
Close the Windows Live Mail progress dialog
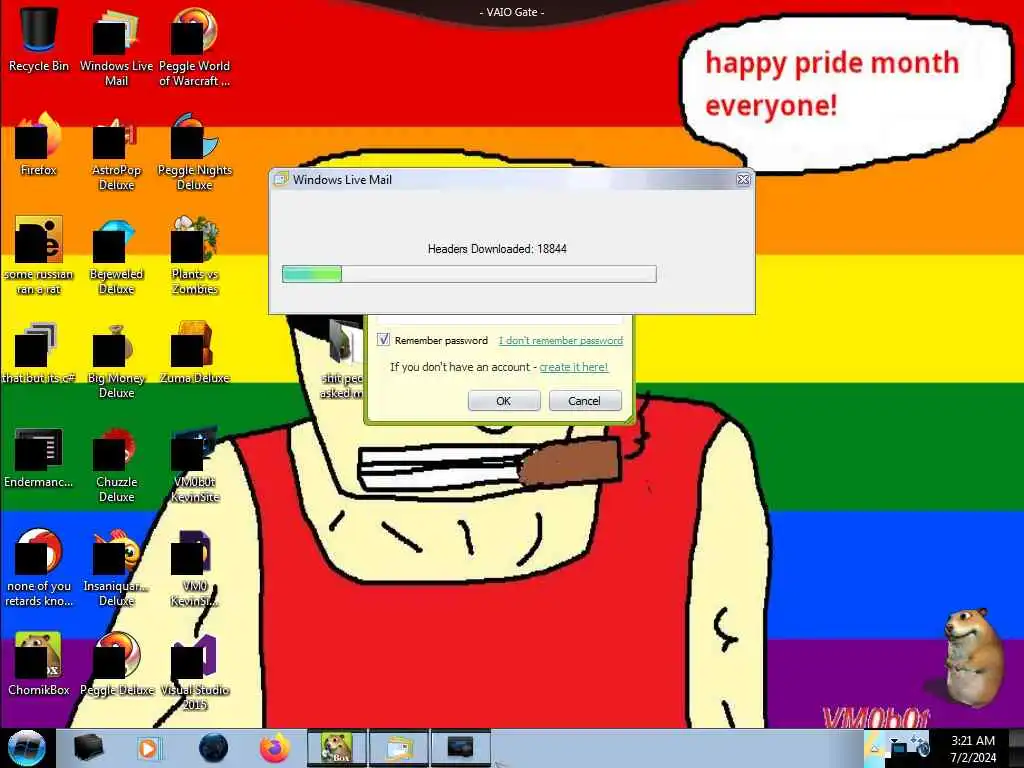click(x=743, y=180)
